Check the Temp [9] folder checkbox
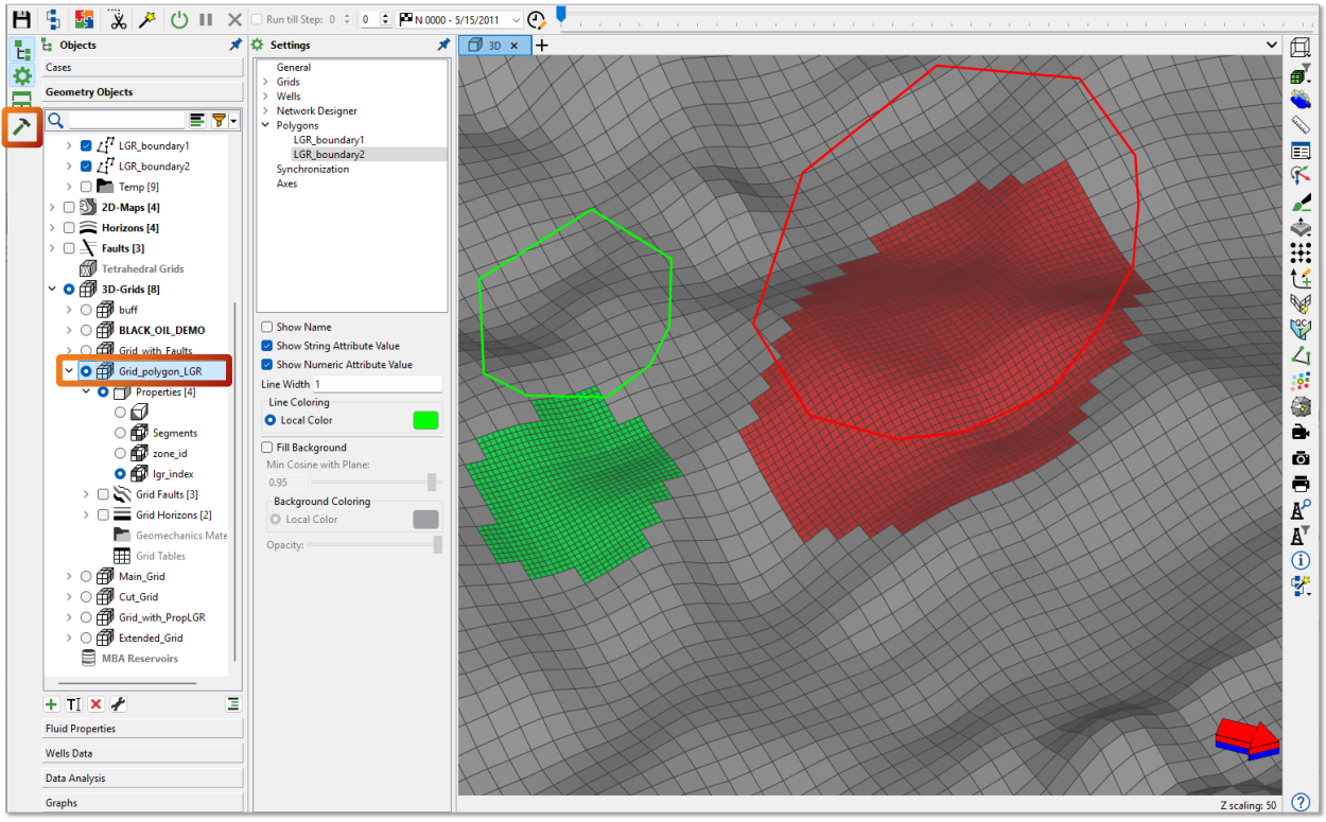 86,187
